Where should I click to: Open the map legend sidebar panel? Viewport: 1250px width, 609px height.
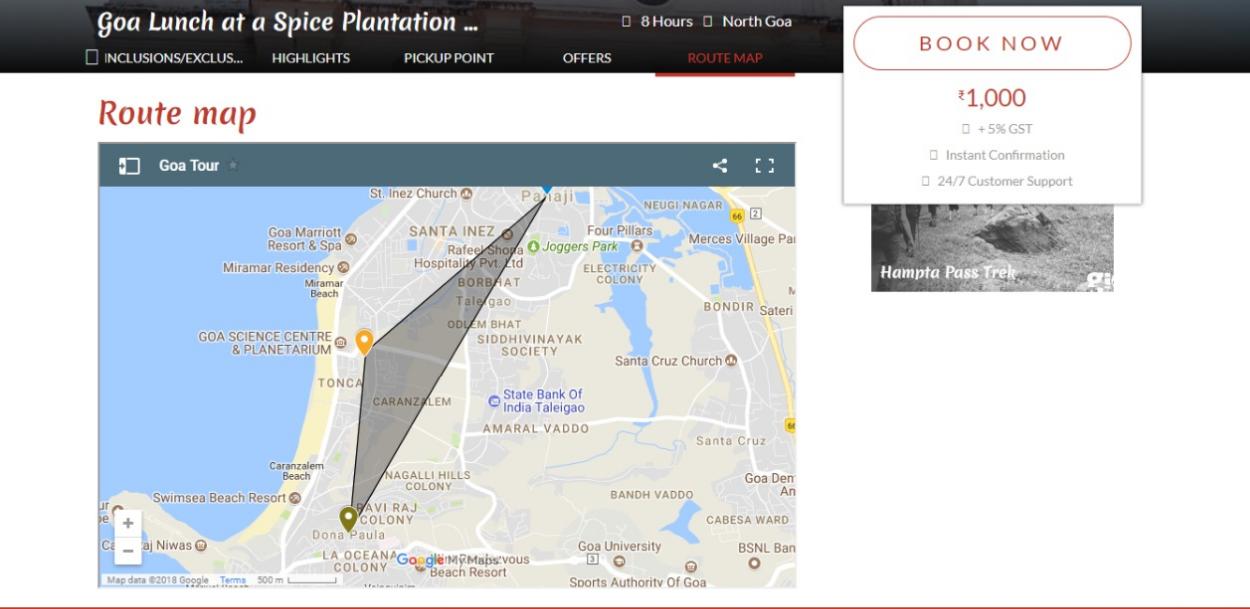coord(129,166)
